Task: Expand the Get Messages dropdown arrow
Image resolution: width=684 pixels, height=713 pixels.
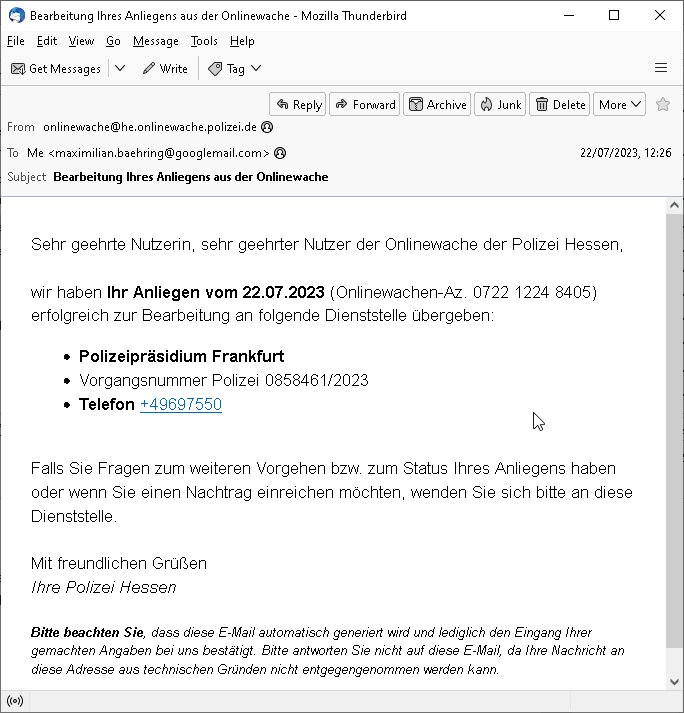Action: point(120,69)
